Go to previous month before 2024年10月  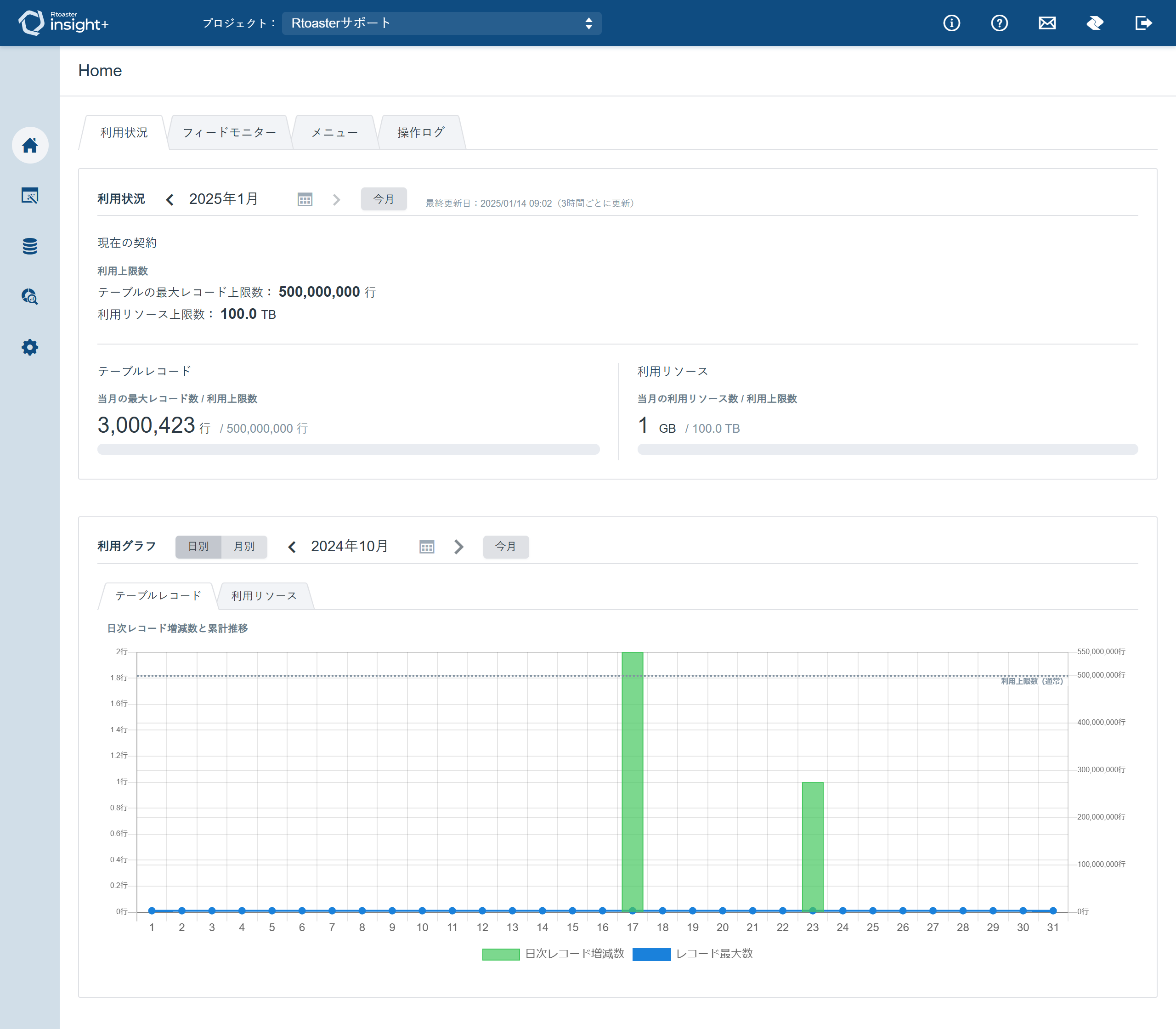(292, 547)
